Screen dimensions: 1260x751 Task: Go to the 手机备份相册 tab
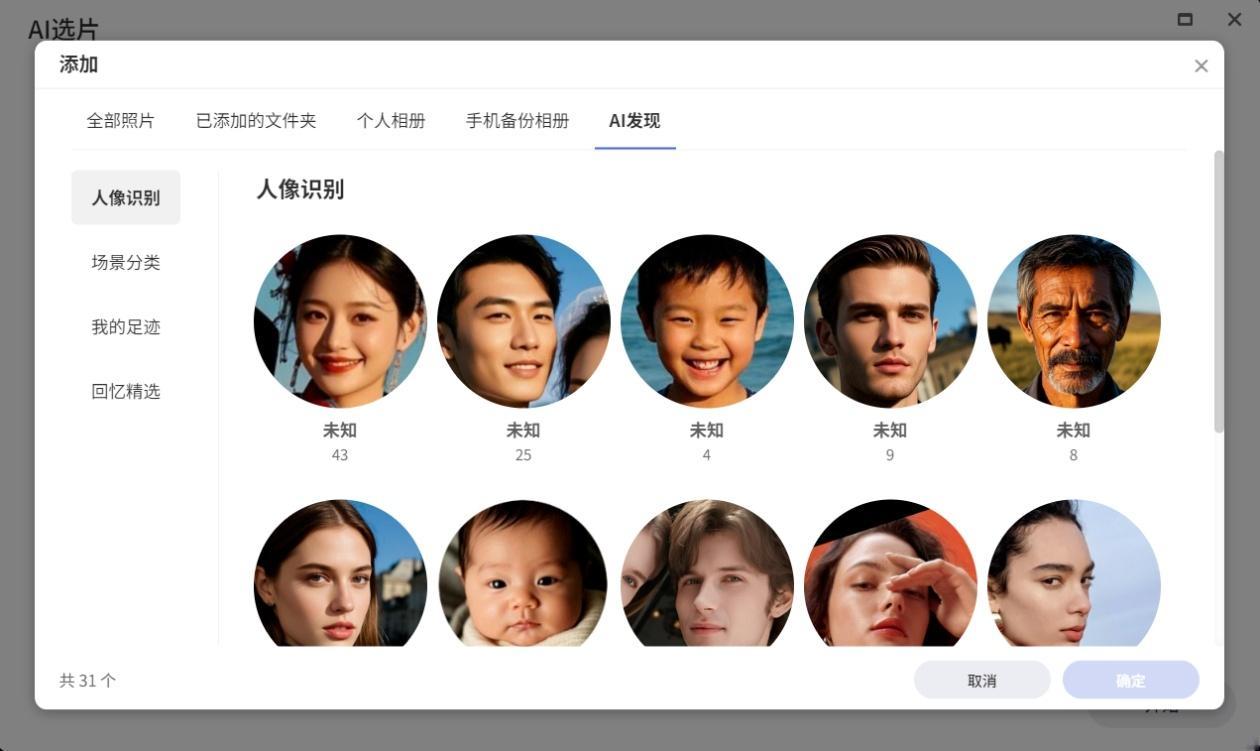tap(517, 121)
